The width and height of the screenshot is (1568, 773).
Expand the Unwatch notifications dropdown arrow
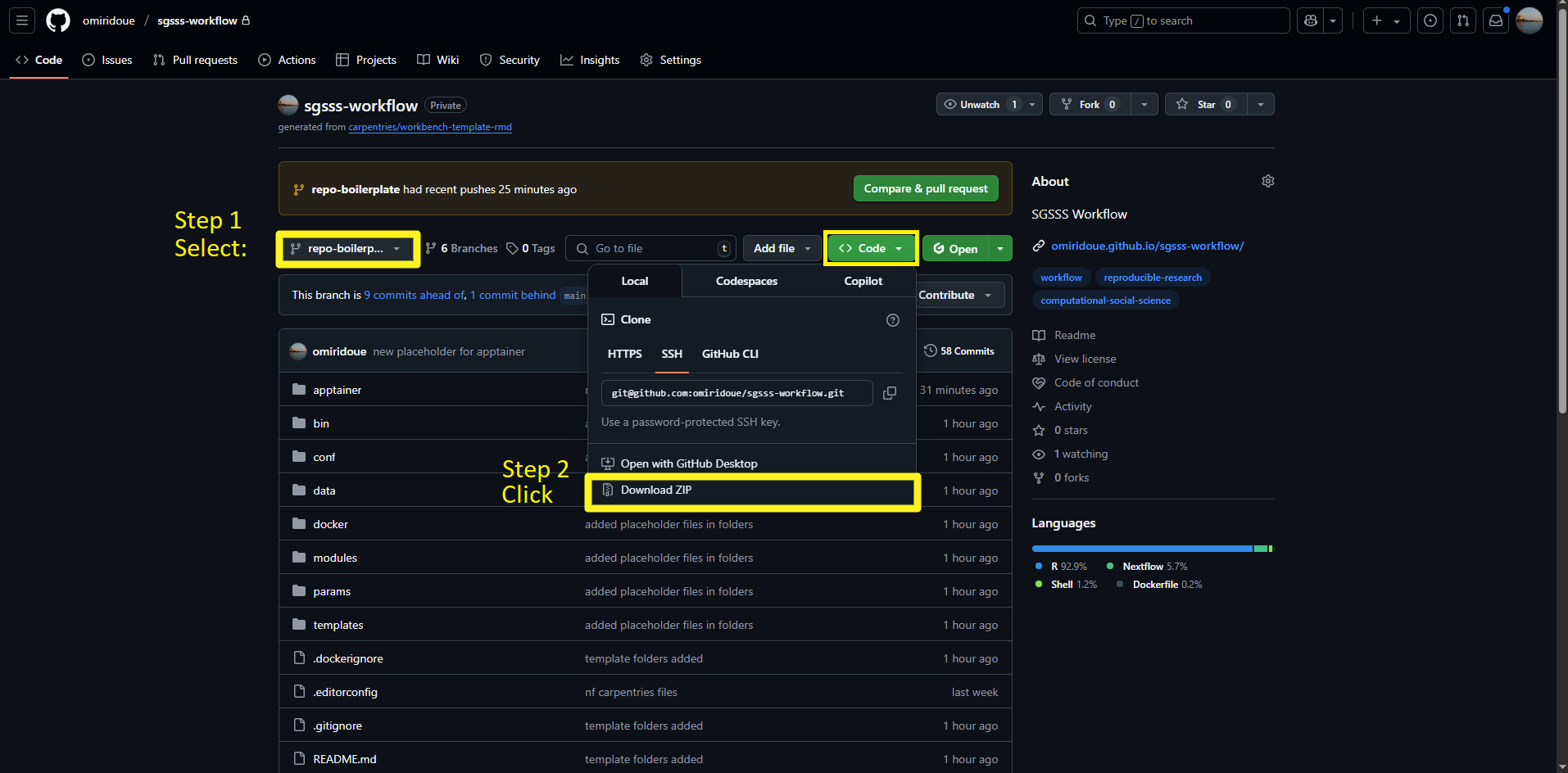[x=1032, y=104]
